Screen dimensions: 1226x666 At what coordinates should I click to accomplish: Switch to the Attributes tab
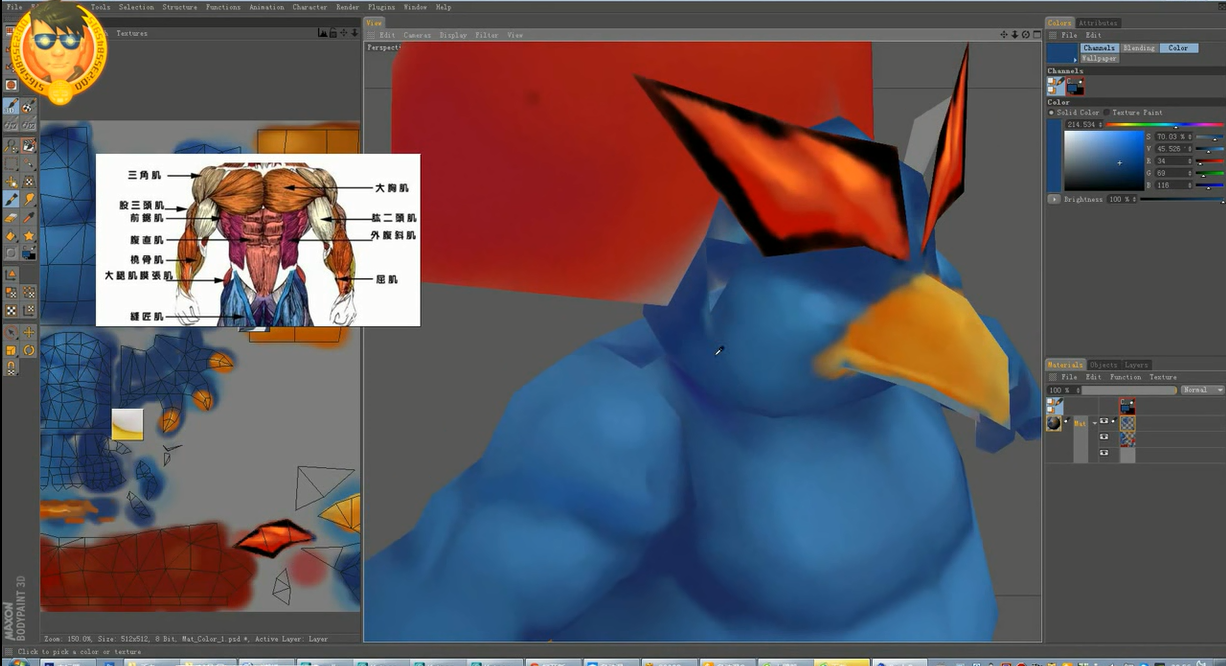pos(1099,23)
